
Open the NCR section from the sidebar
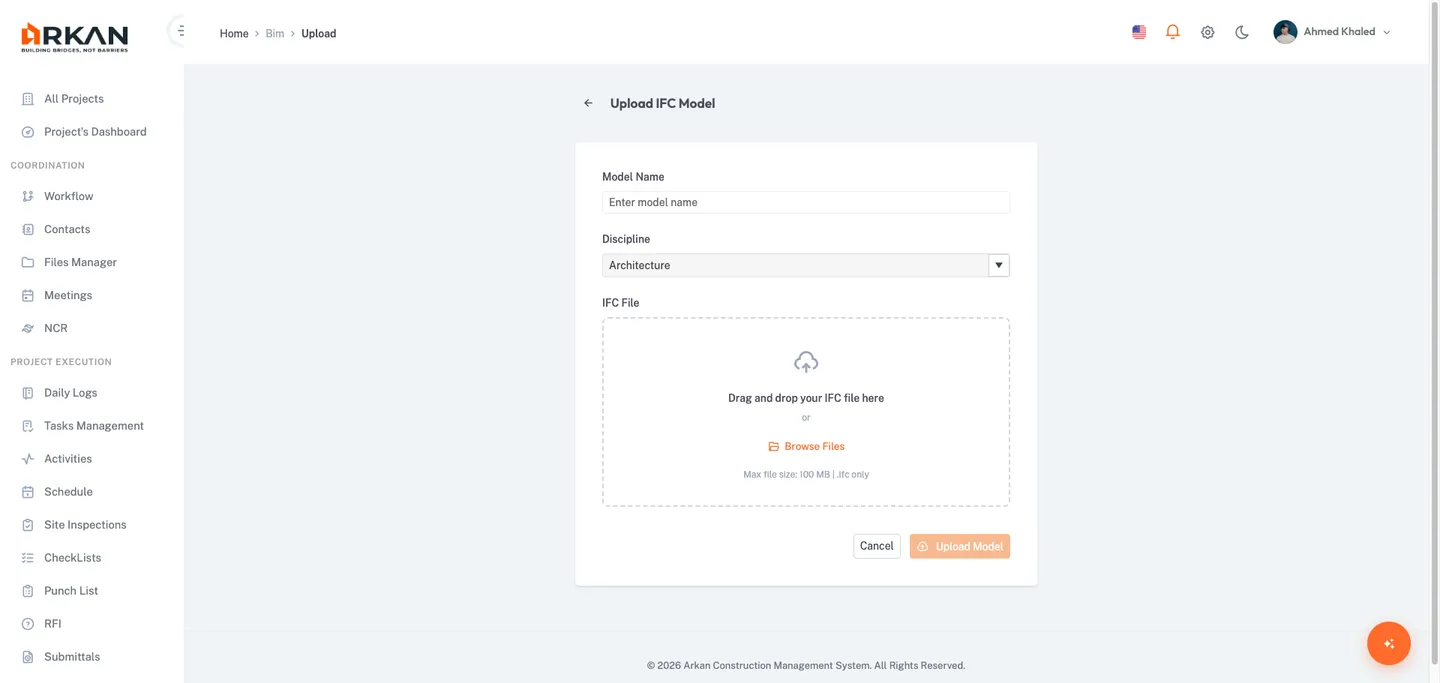pyautogui.click(x=55, y=327)
